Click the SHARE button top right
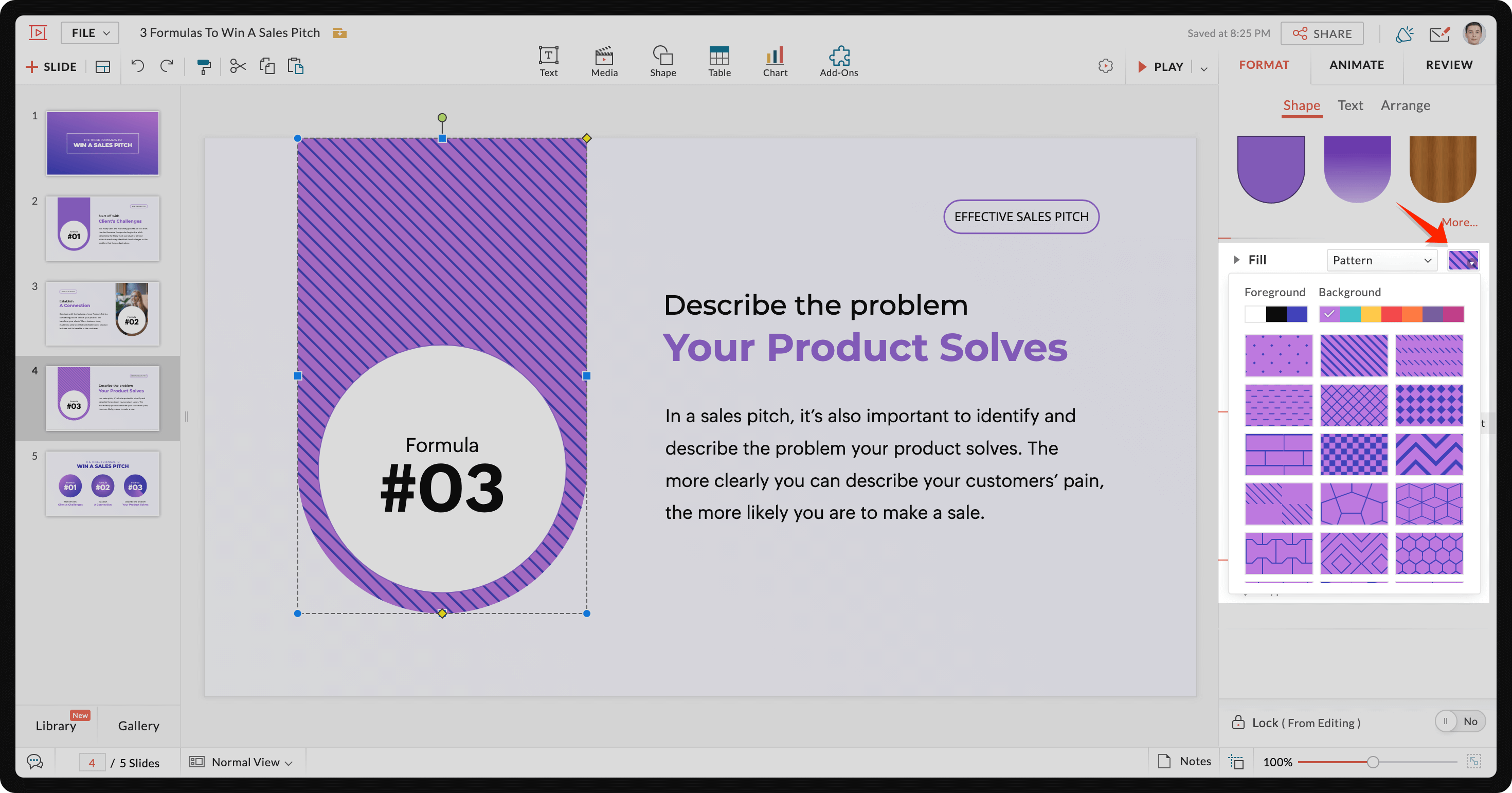Image resolution: width=1512 pixels, height=793 pixels. point(1322,33)
